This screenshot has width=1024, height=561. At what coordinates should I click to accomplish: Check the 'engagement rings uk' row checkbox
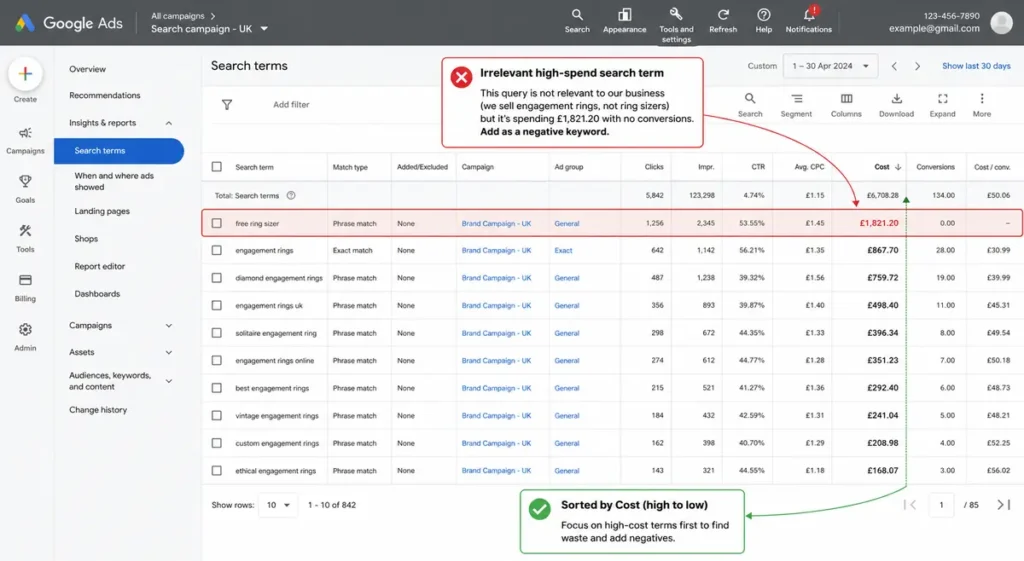[x=217, y=305]
